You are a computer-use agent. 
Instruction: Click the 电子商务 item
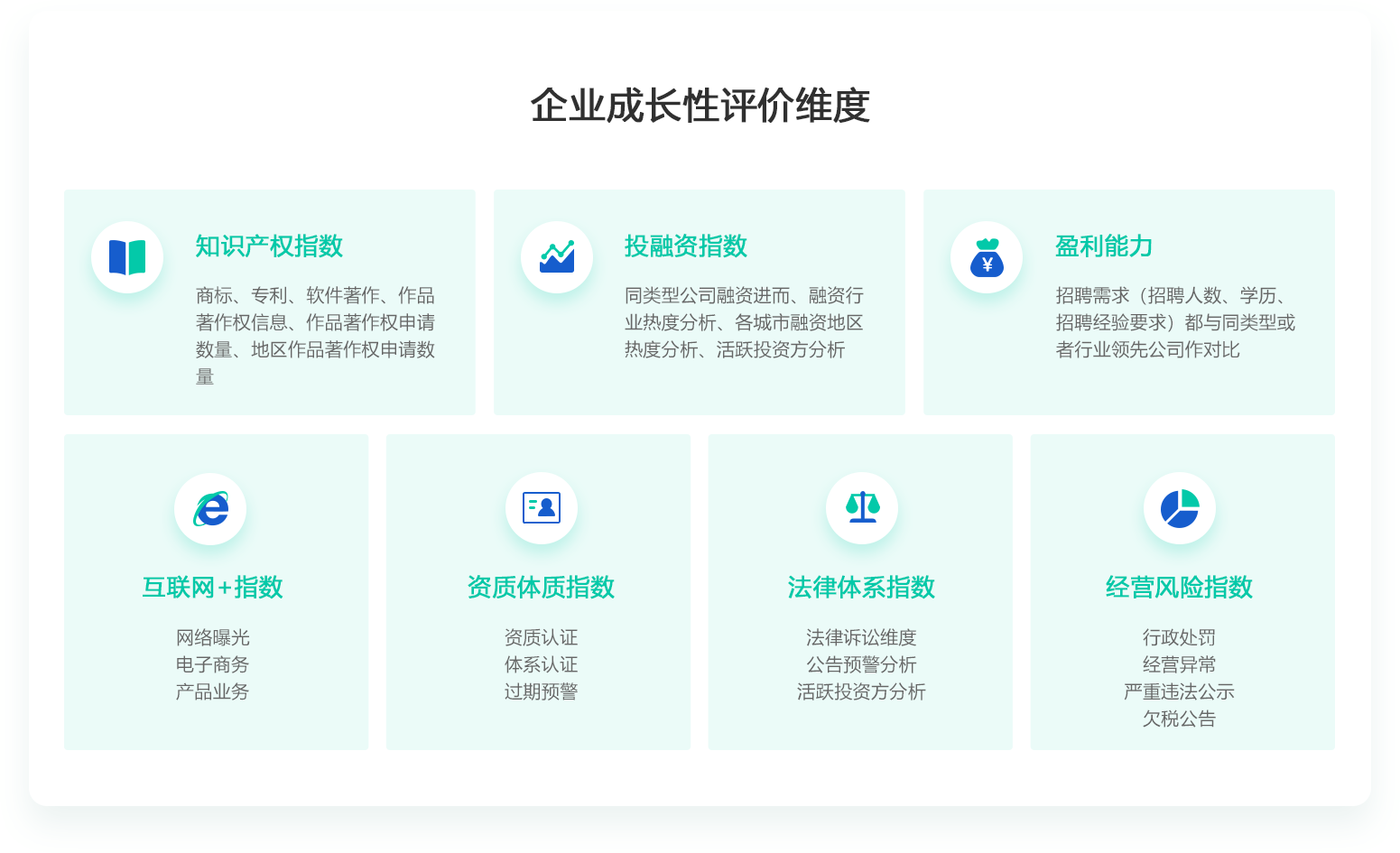click(213, 665)
